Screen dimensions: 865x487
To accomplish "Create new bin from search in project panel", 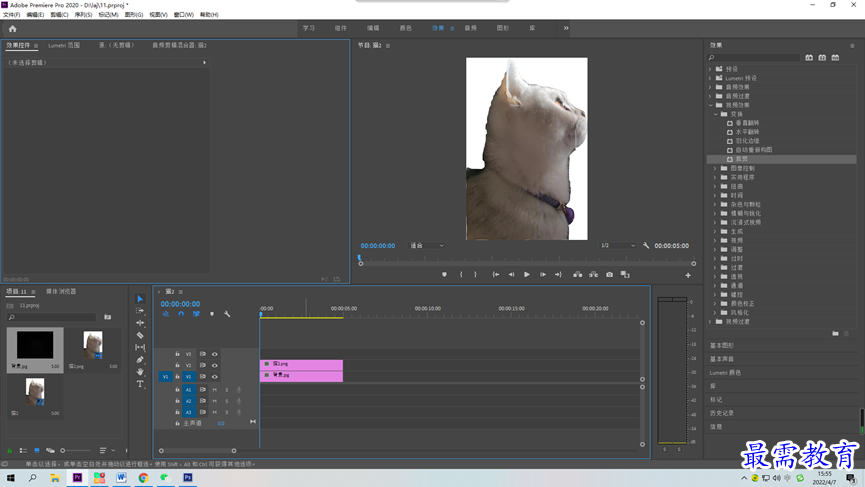I will tap(108, 317).
